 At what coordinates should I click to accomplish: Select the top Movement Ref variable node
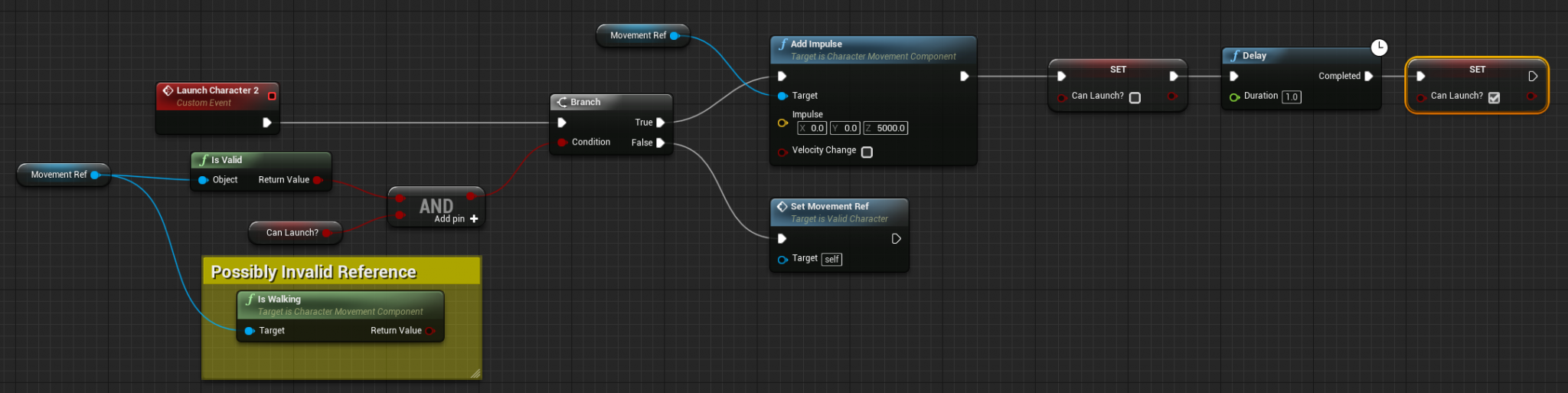point(642,35)
